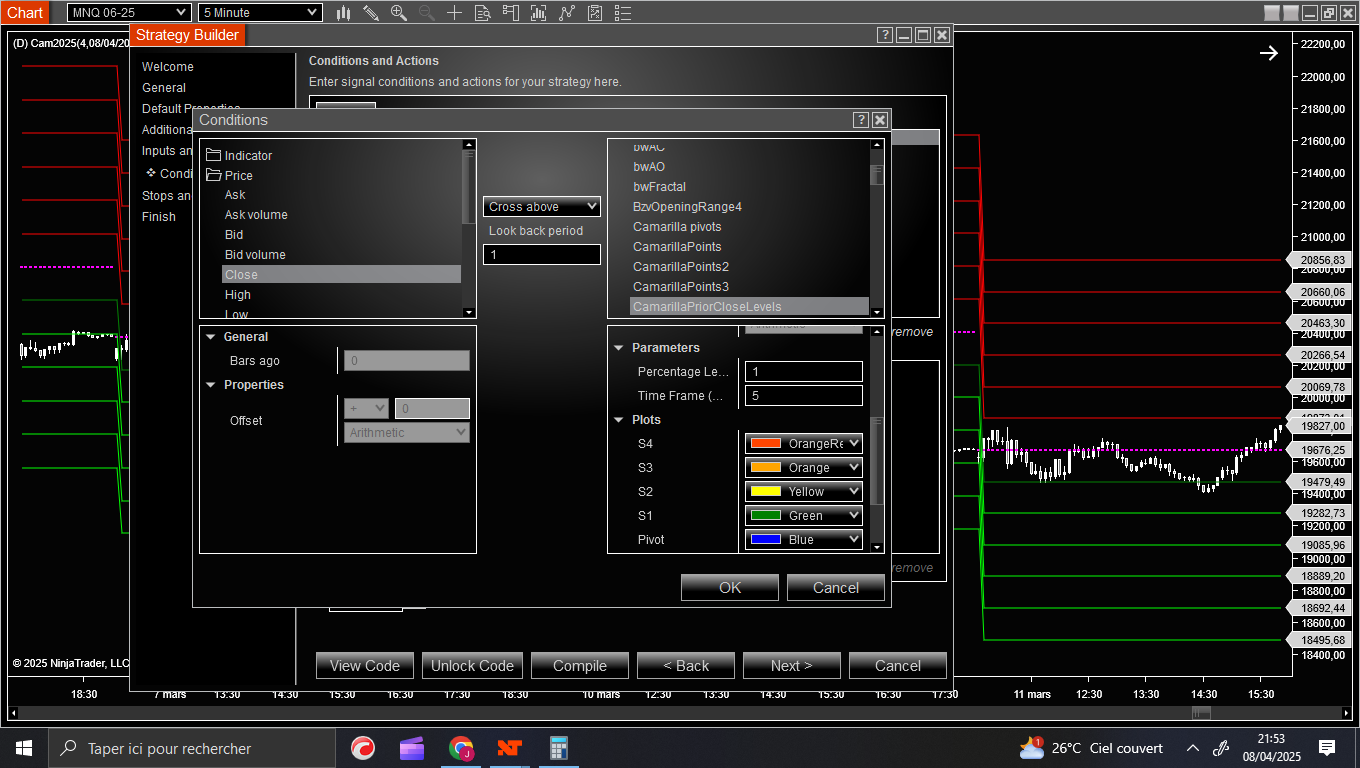
Task: Select the drawing tools pencil icon
Action: (371, 13)
